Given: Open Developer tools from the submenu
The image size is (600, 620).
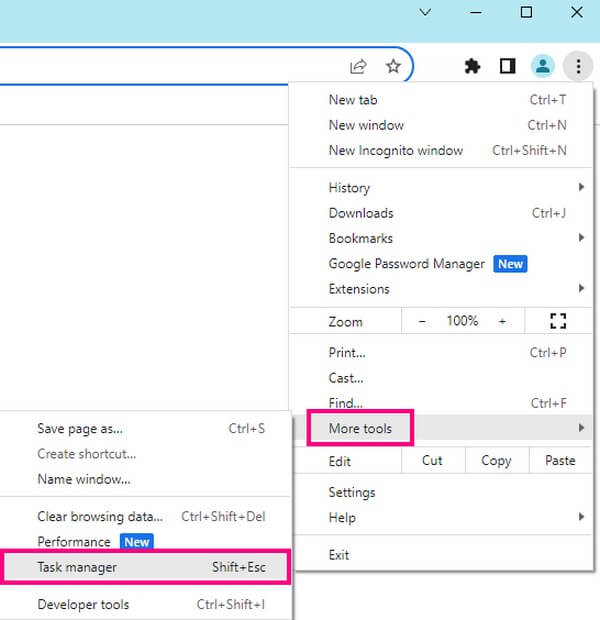Looking at the screenshot, I should click(146, 604).
